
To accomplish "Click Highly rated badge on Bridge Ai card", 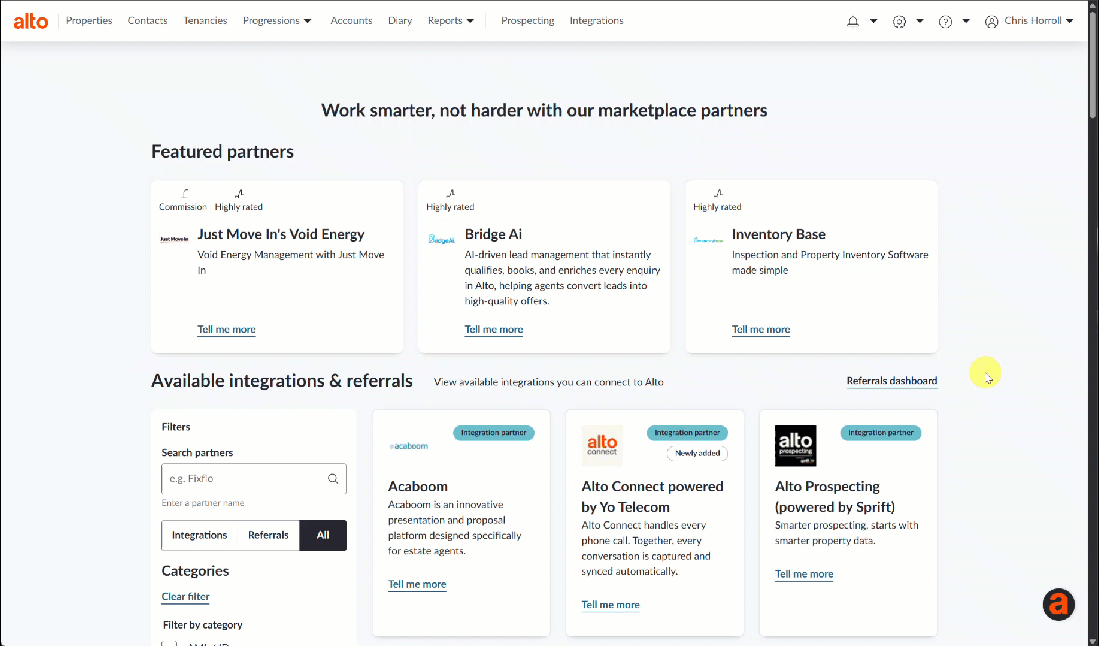I will (450, 200).
